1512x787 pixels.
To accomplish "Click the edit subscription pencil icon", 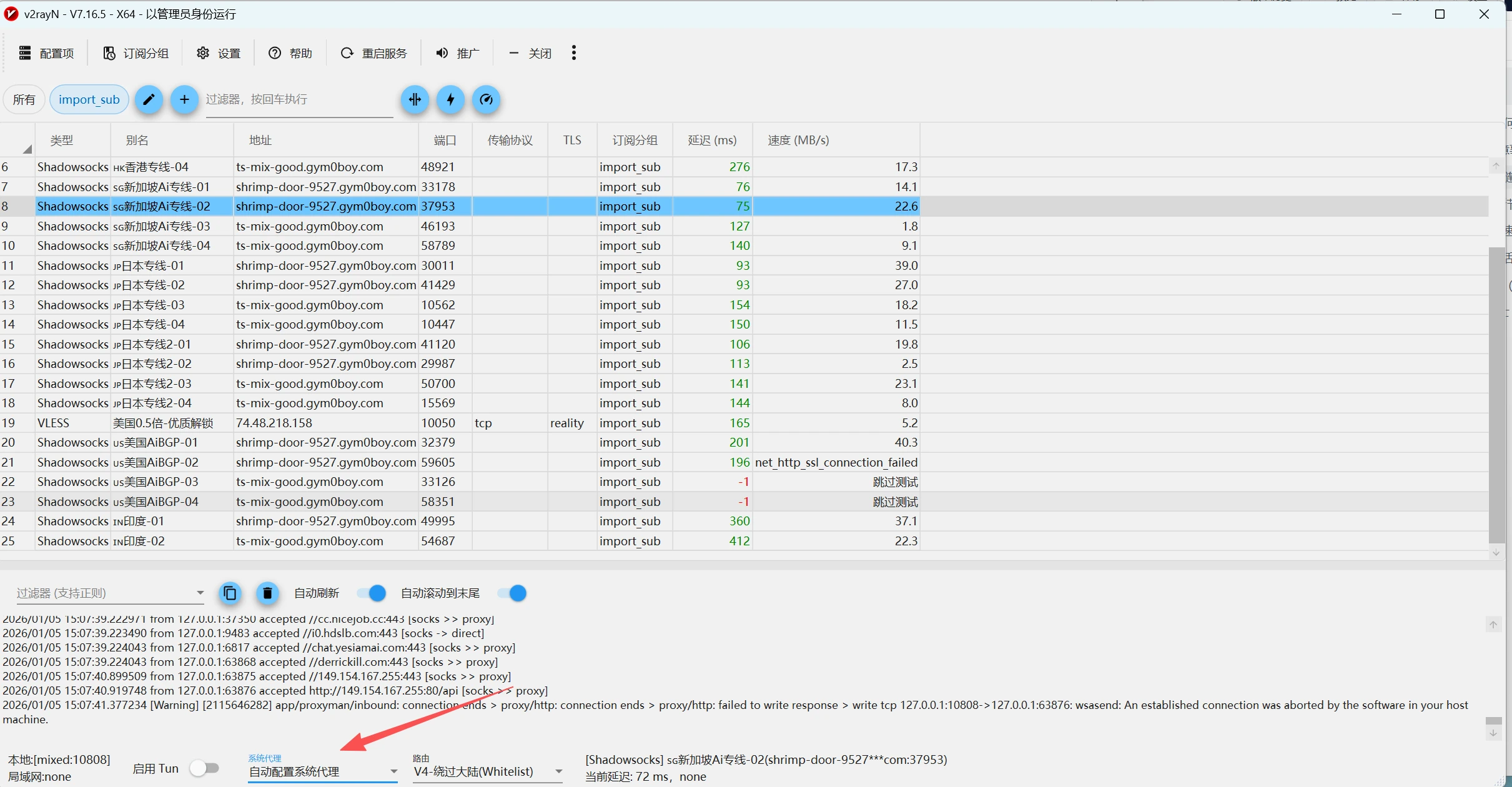I will tap(149, 99).
